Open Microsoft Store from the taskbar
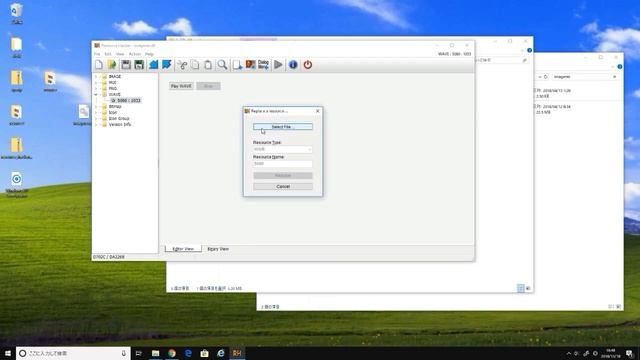Viewport: 640px width, 360px height. [x=204, y=353]
